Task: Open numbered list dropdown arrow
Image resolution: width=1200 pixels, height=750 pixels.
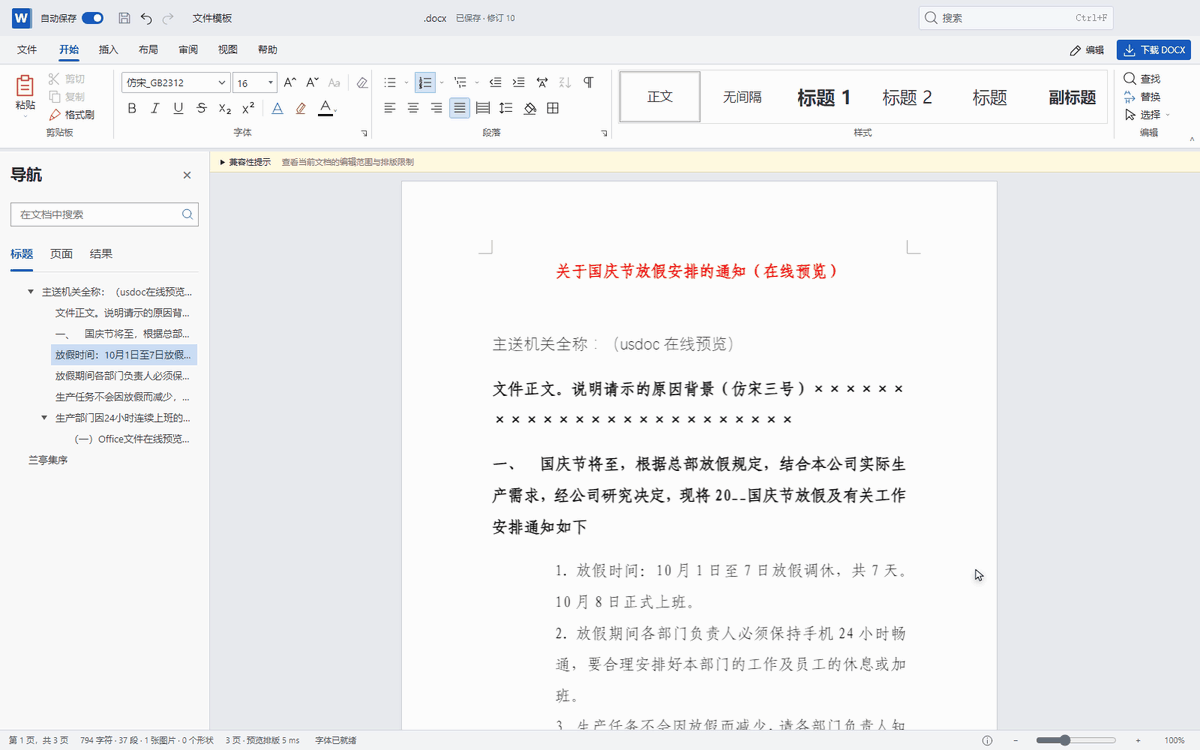Action: pos(441,83)
